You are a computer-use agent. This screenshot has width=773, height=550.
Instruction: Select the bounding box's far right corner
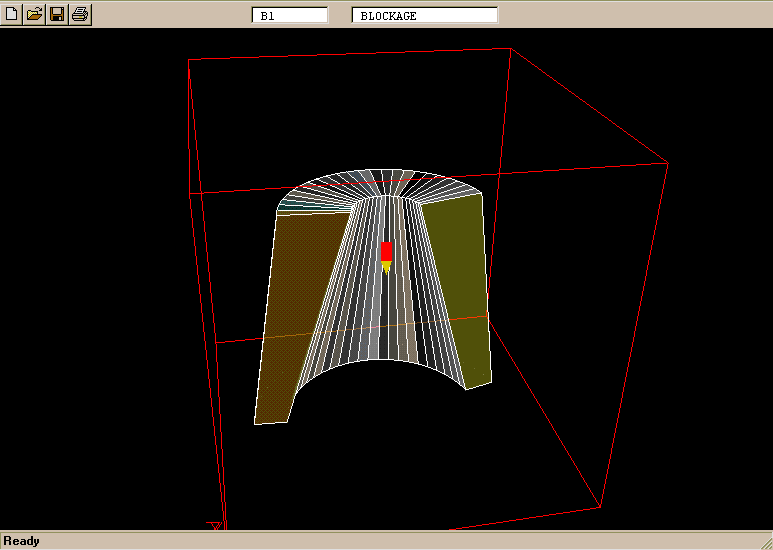[x=667, y=161]
